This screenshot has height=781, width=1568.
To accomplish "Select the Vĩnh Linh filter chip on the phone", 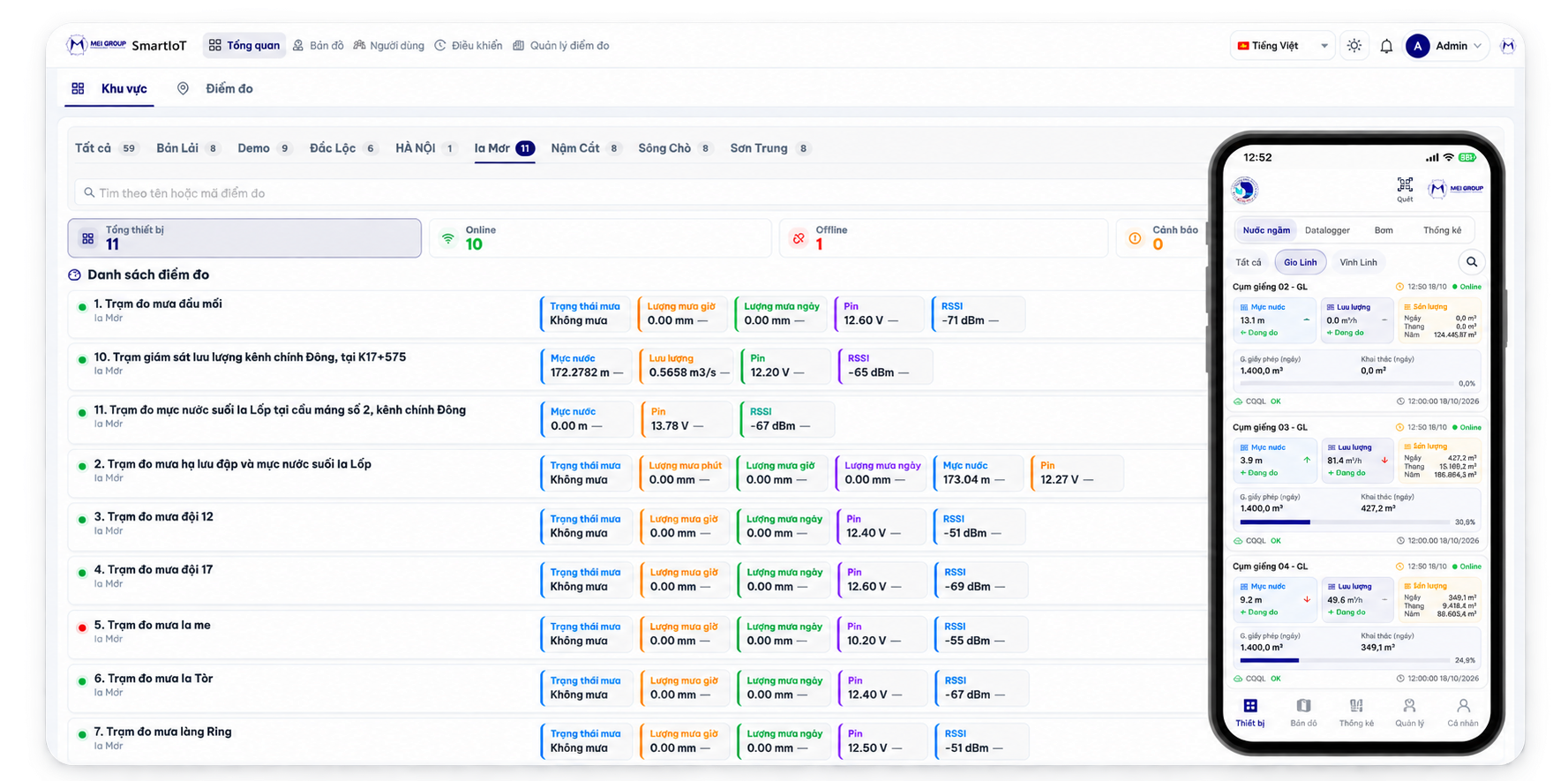I will pos(1358,262).
